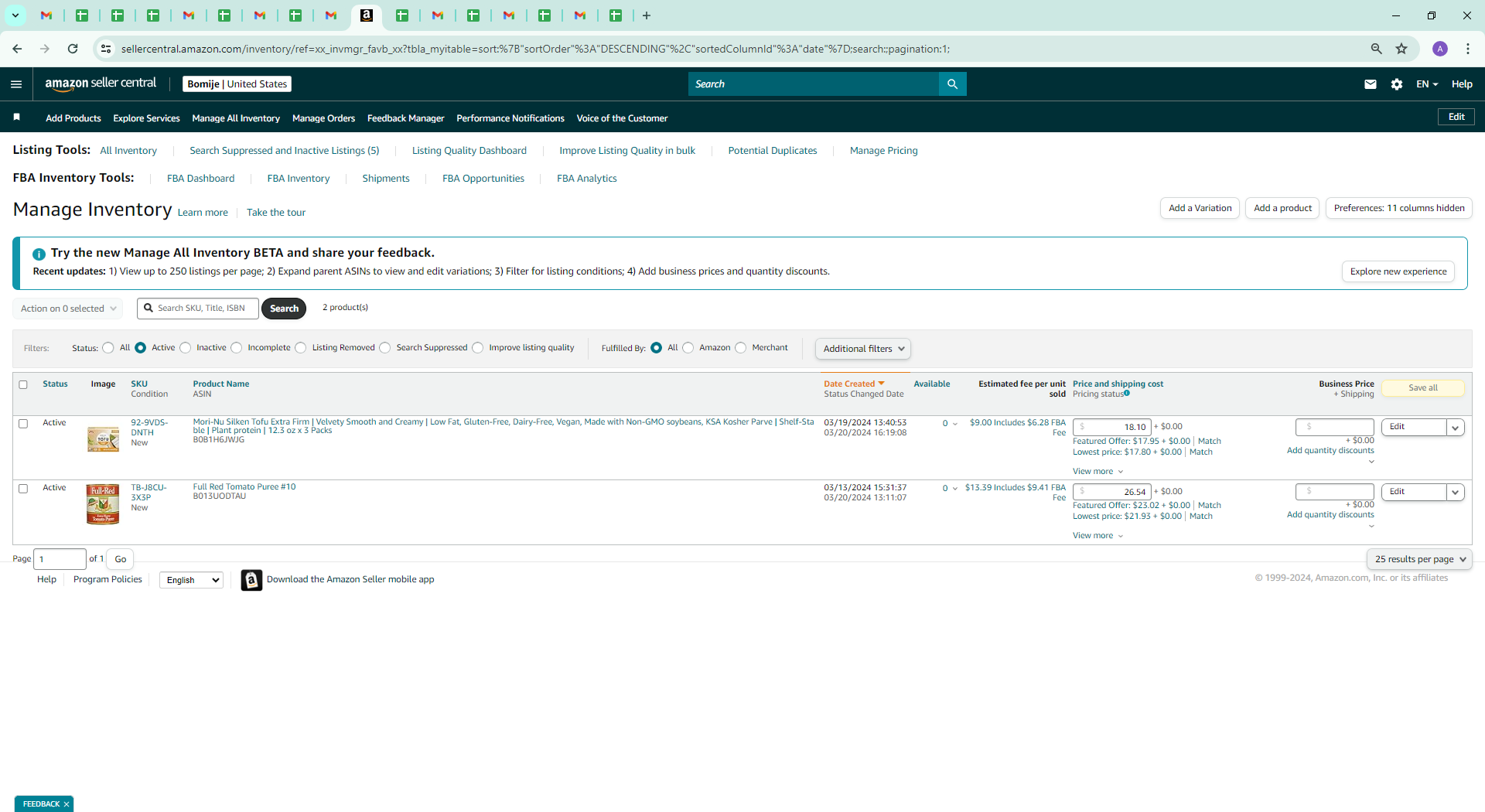This screenshot has width=1485, height=812.
Task: Expand Available quantity arrow for Tofu row
Action: point(955,424)
